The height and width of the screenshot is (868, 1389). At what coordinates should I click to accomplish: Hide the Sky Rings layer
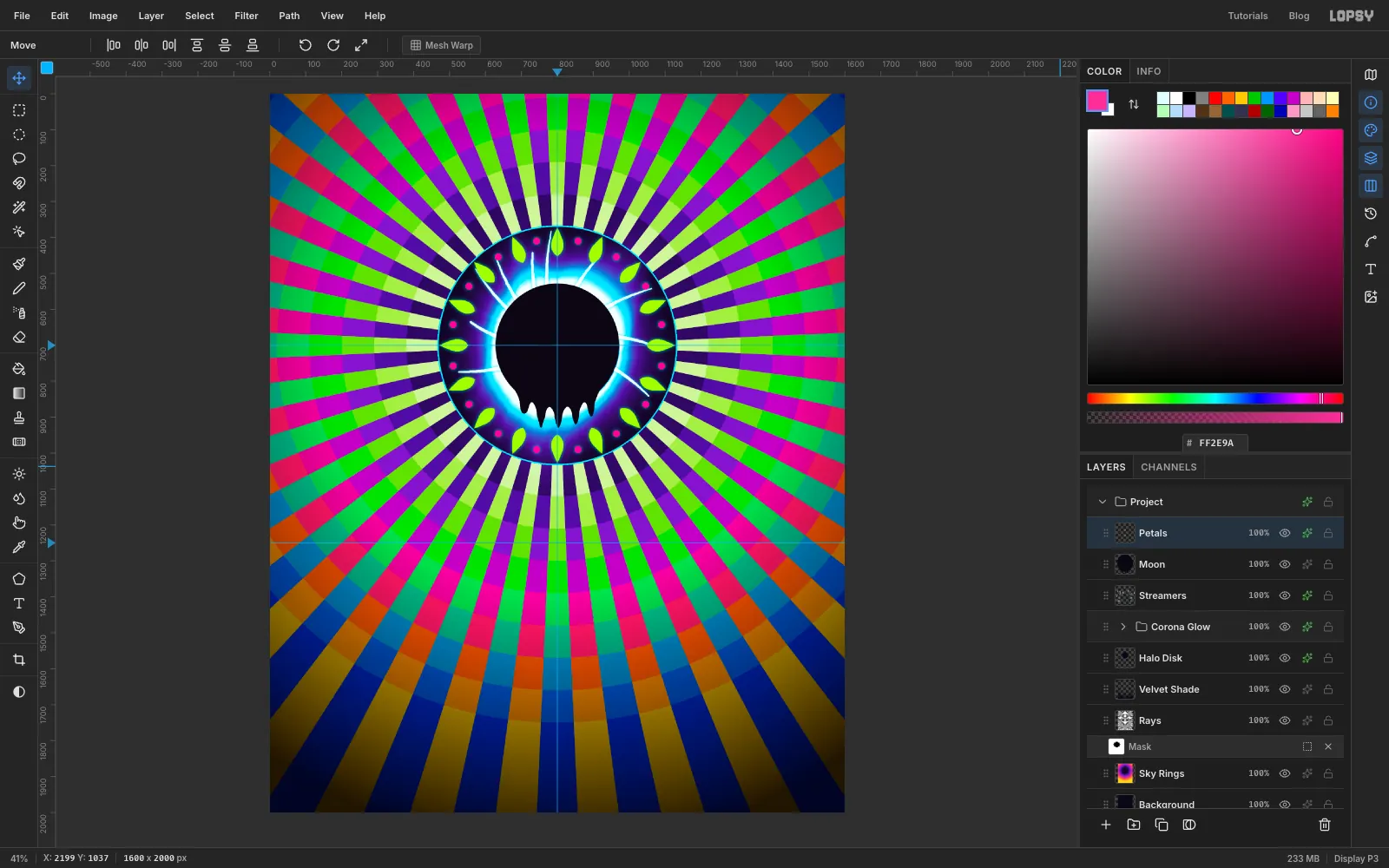[1285, 773]
